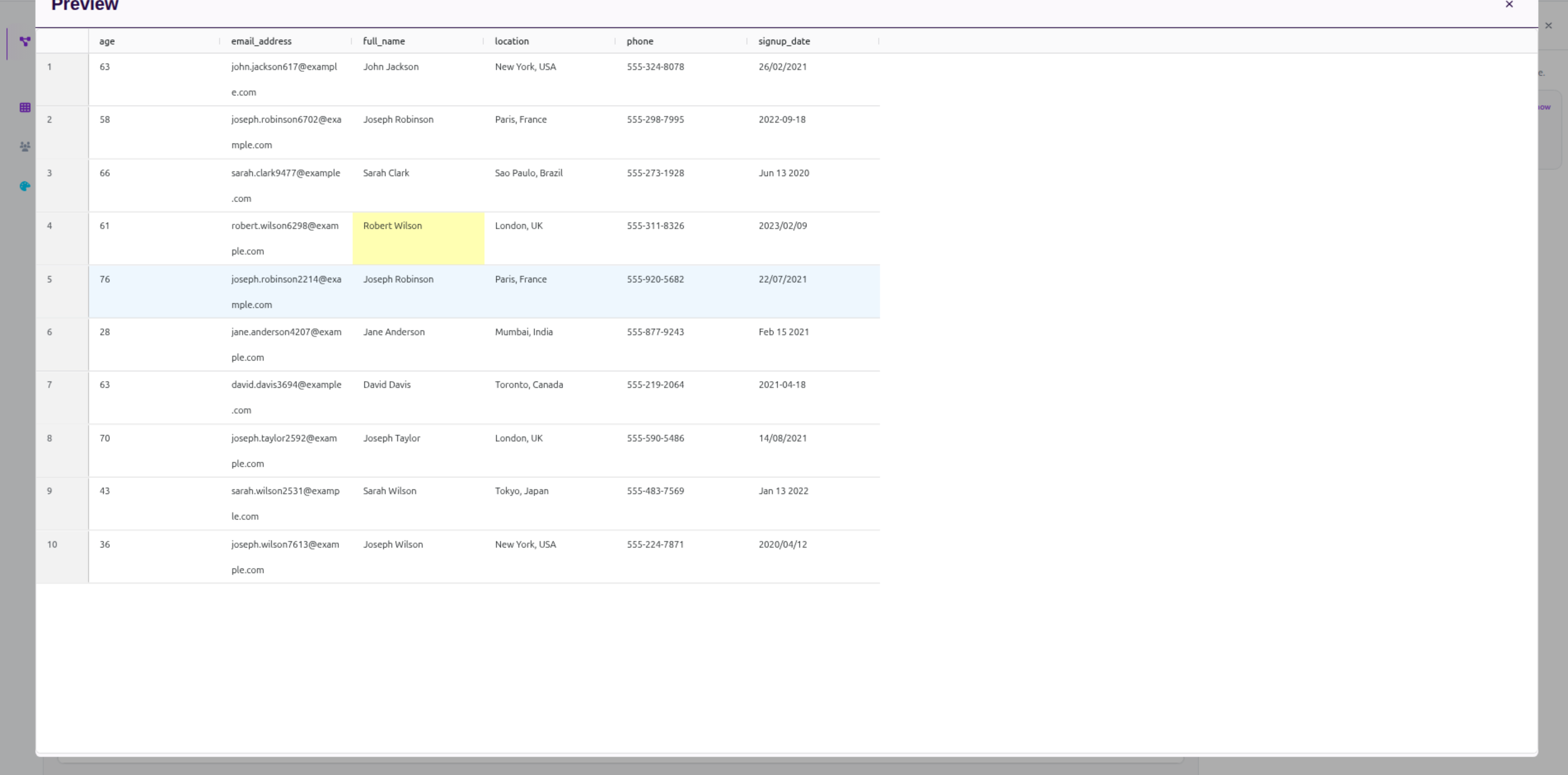Click age 70 cell
1568x775 pixels.
[x=154, y=451]
